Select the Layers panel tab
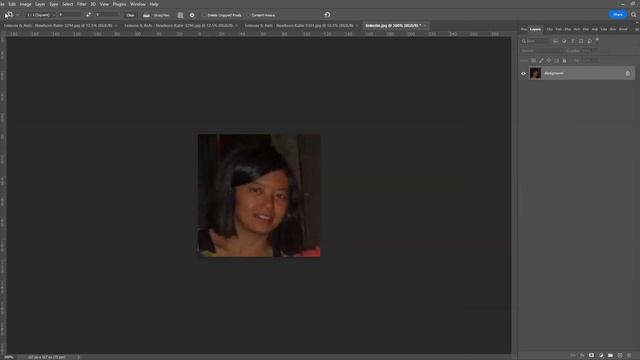Viewport: 640px width, 360px height. 535,29
